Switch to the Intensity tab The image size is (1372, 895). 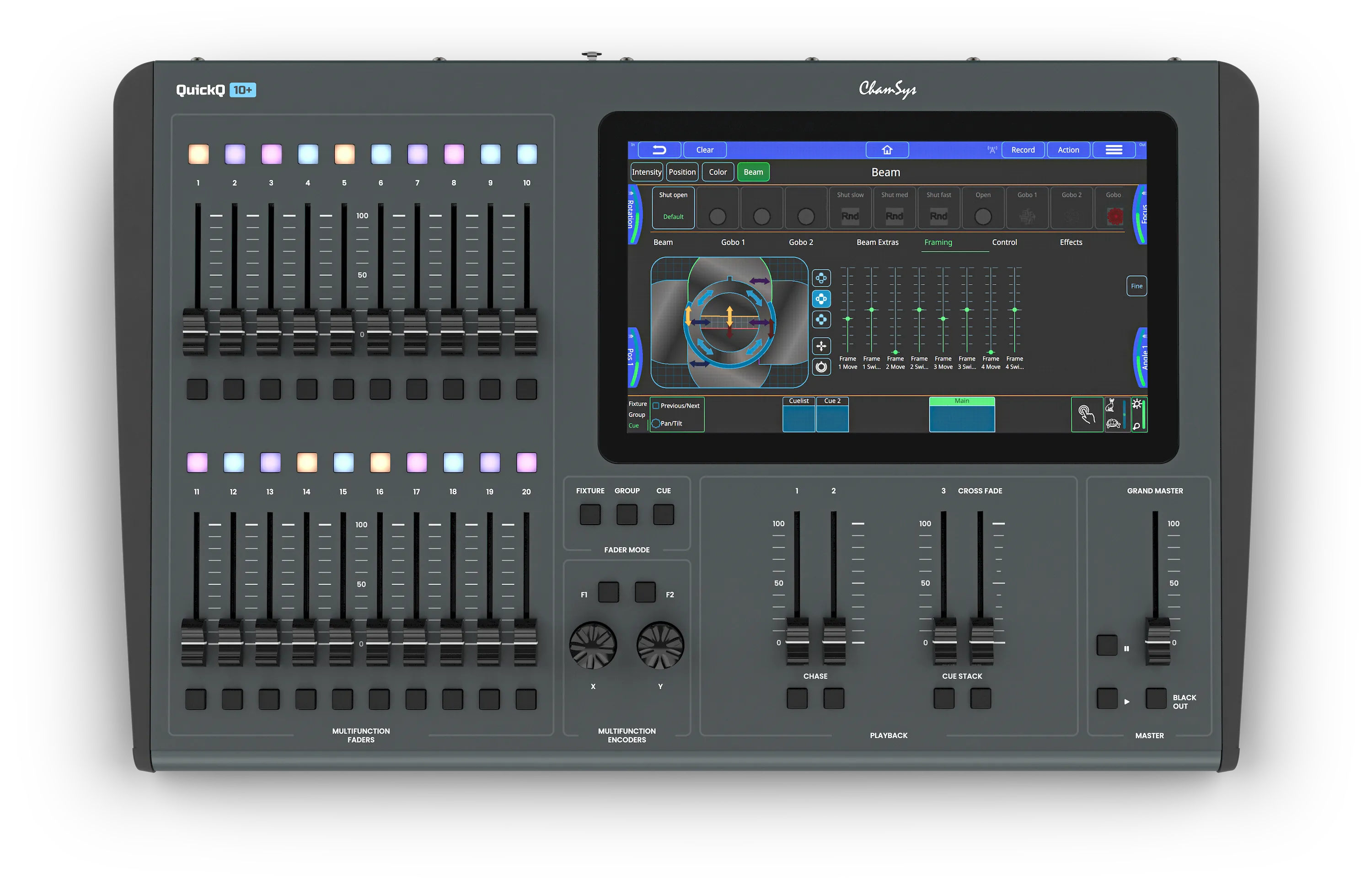646,172
